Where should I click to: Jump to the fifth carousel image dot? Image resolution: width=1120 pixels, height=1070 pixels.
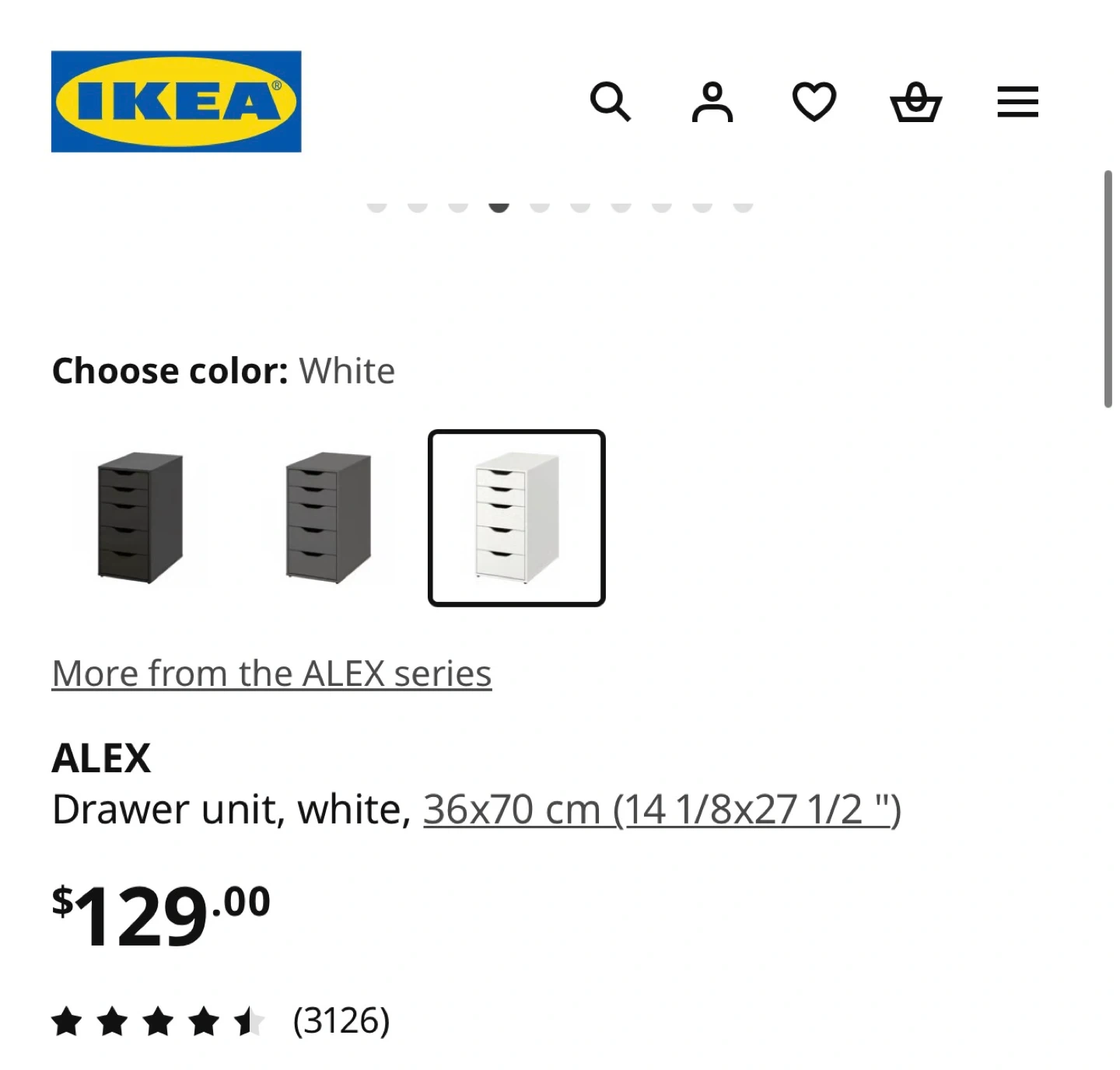point(540,205)
